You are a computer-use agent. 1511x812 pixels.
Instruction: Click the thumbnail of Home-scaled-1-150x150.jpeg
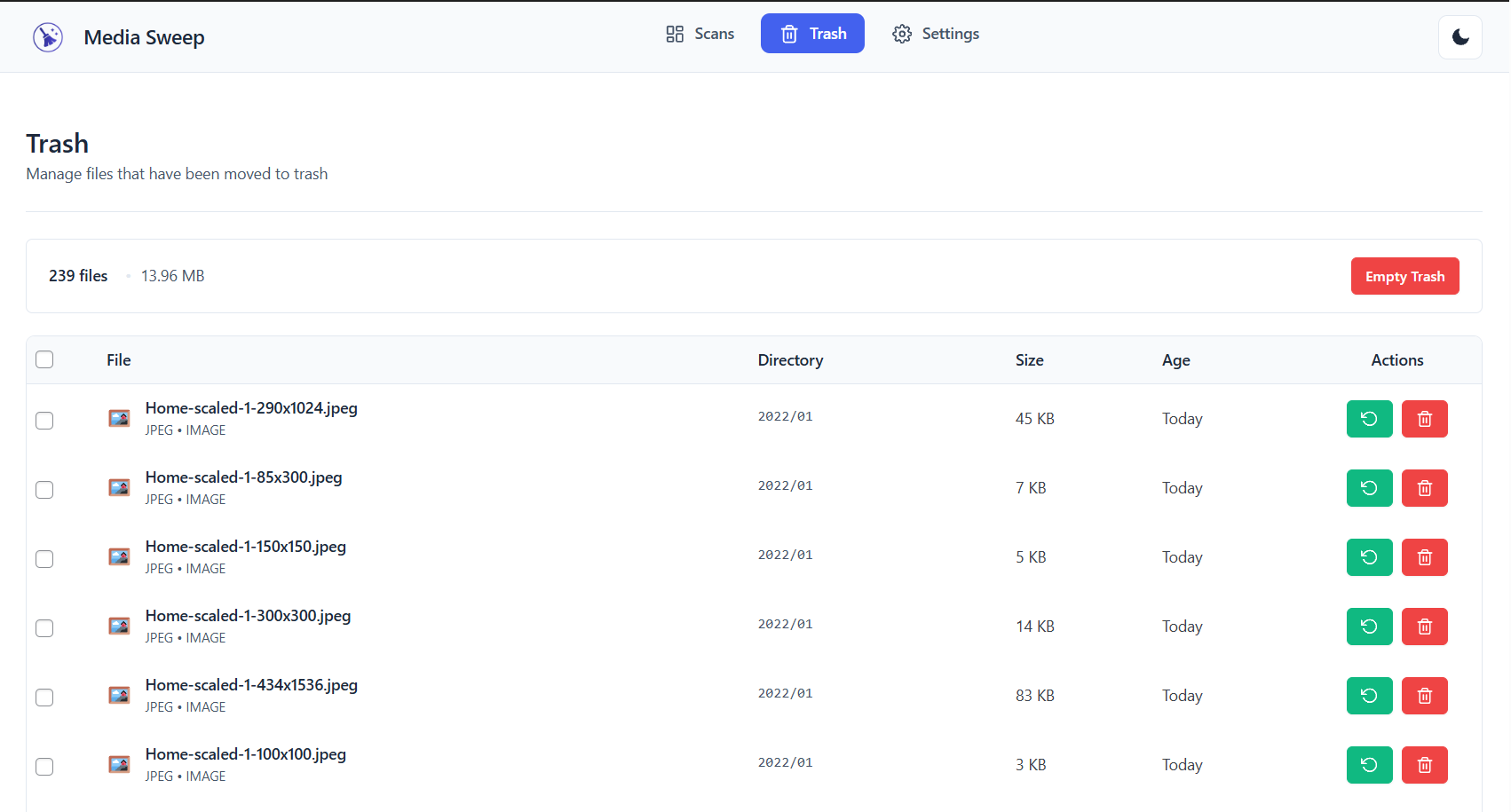(119, 556)
